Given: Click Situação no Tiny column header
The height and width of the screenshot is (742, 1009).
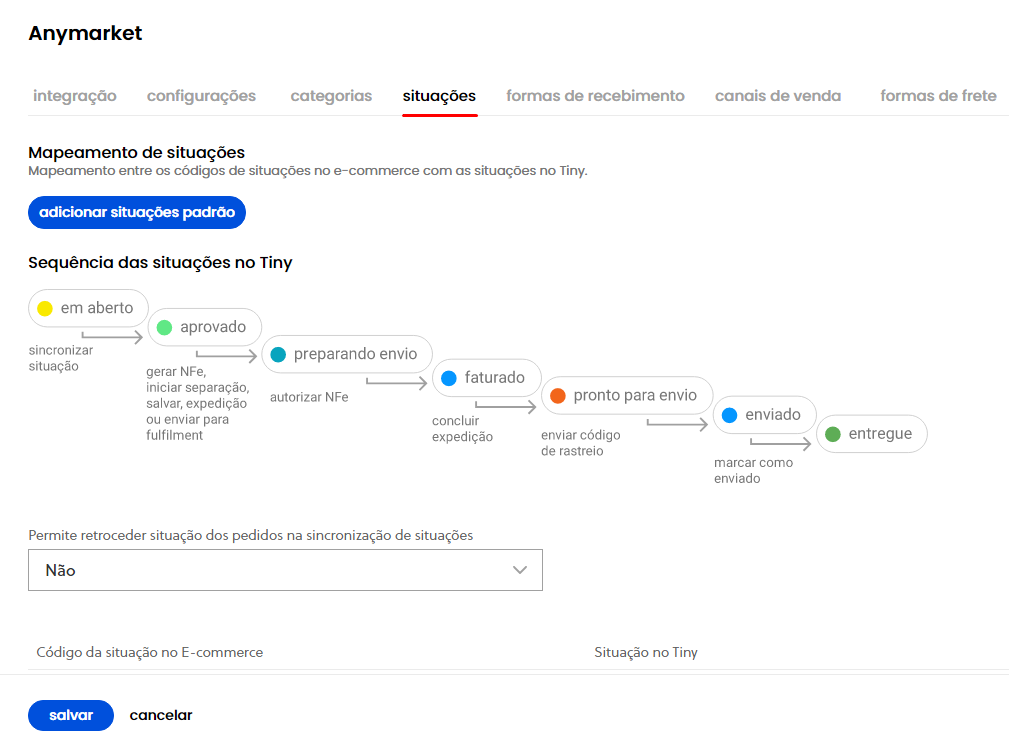Looking at the screenshot, I should coord(645,652).
